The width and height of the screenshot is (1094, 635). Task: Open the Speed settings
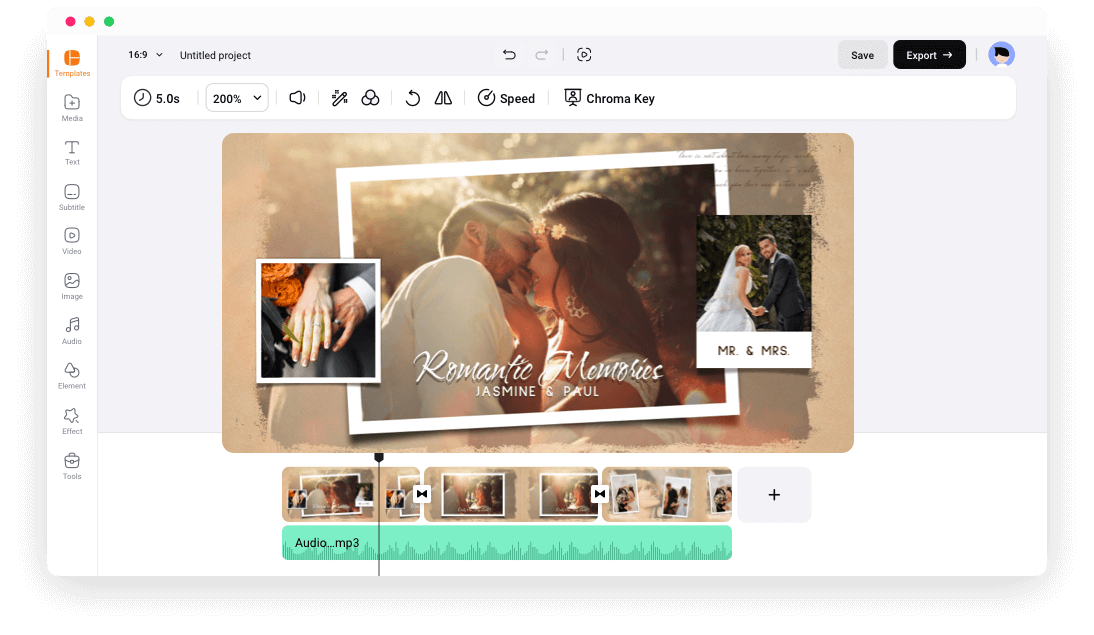(x=506, y=97)
